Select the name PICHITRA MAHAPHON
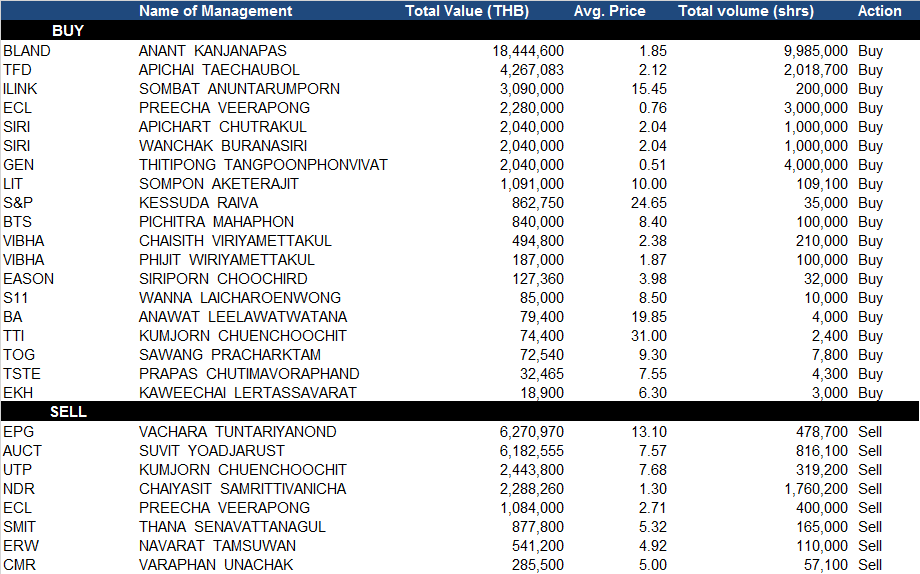The image size is (920, 574). pos(216,222)
